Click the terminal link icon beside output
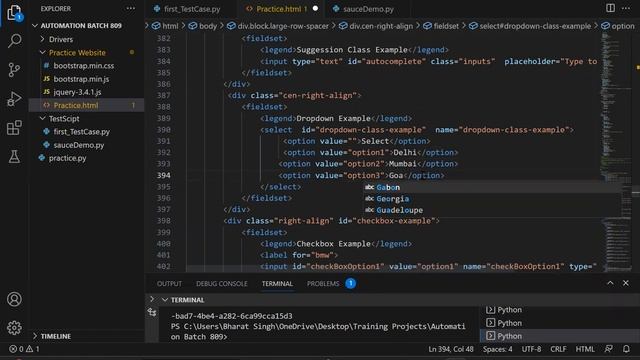The image size is (640, 360). (x=152, y=313)
